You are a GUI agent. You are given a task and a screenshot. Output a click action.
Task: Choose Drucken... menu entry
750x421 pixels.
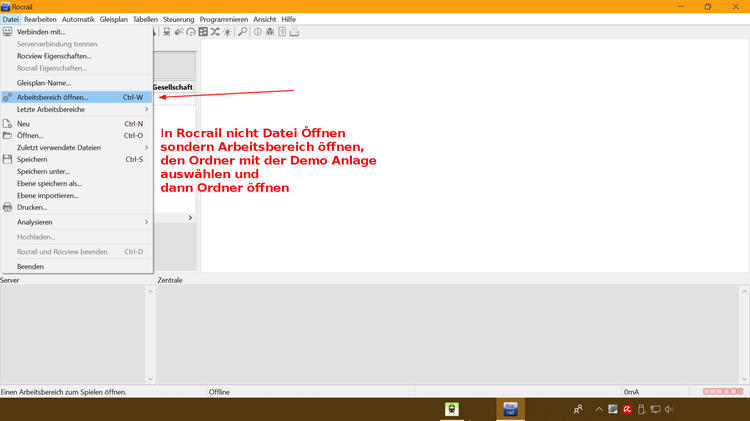point(77,207)
